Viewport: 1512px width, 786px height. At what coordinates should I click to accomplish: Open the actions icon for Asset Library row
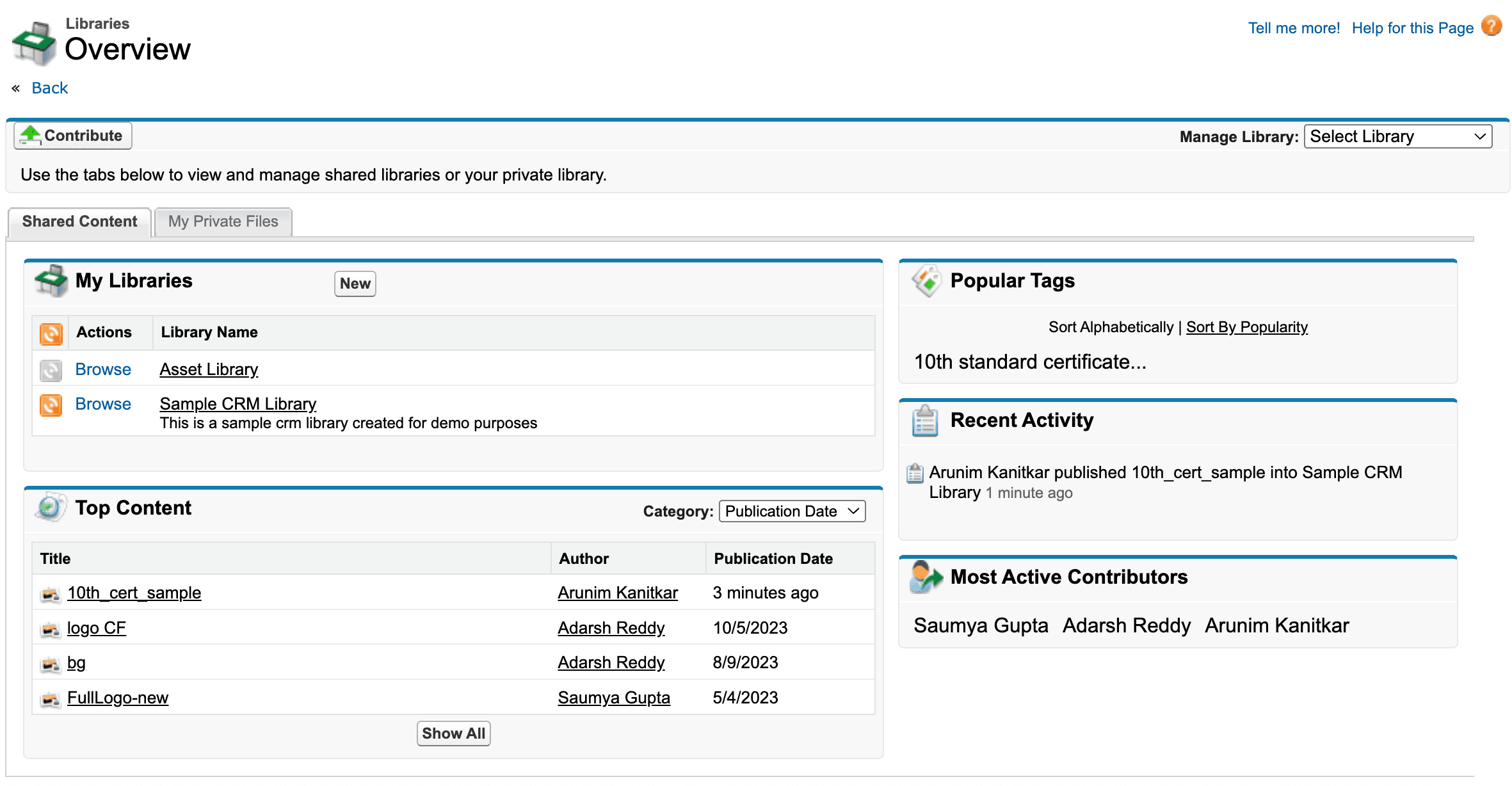tap(50, 369)
